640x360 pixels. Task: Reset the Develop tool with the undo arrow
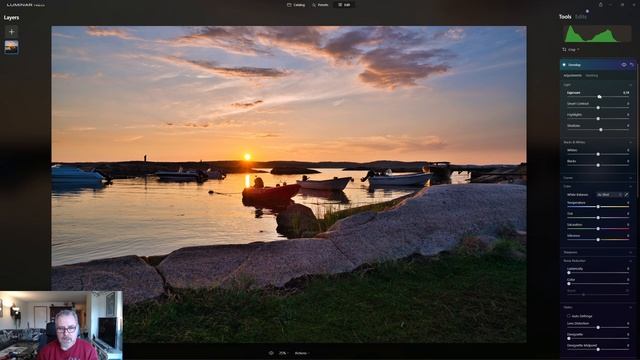[631, 65]
